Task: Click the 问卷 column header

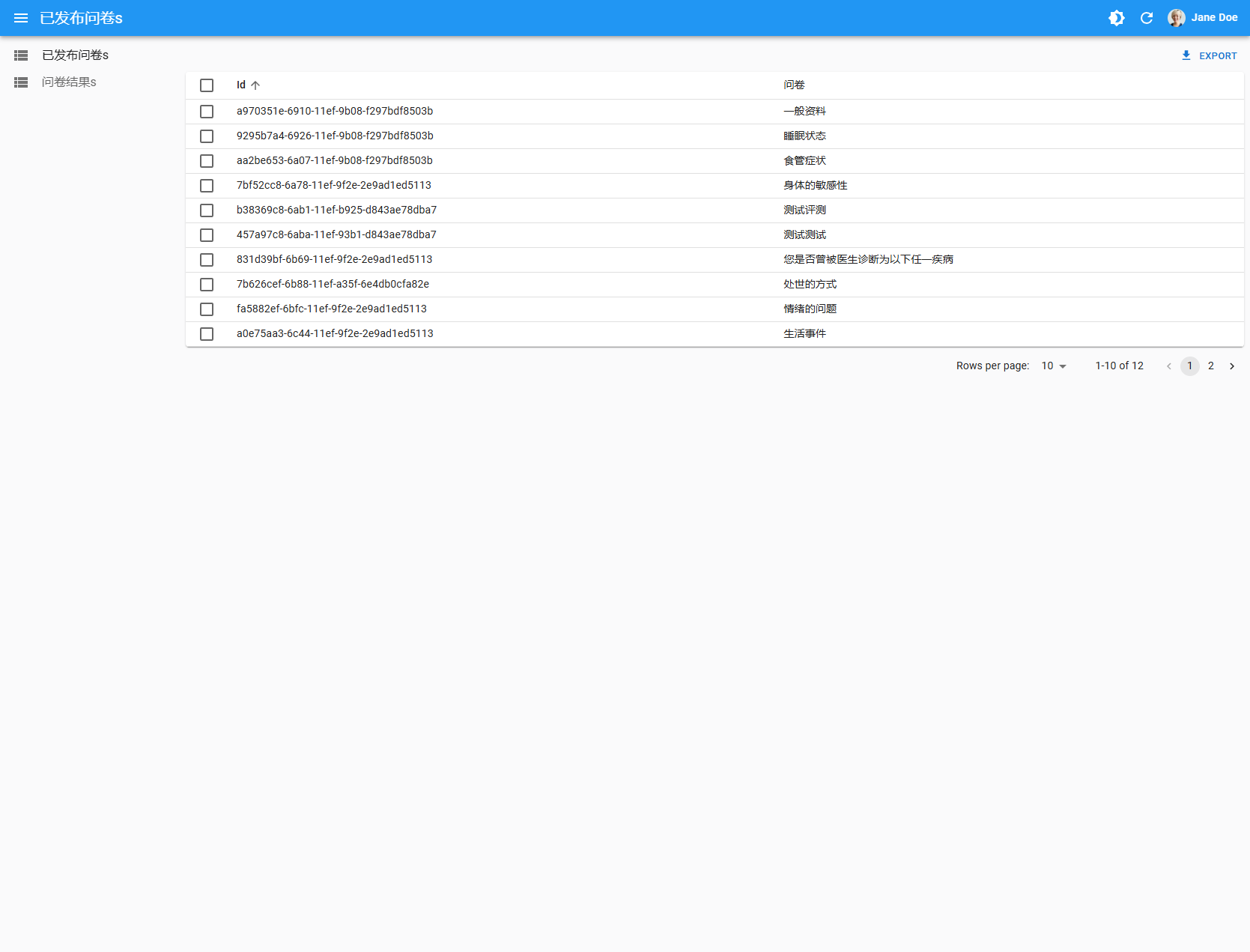Action: tap(794, 85)
